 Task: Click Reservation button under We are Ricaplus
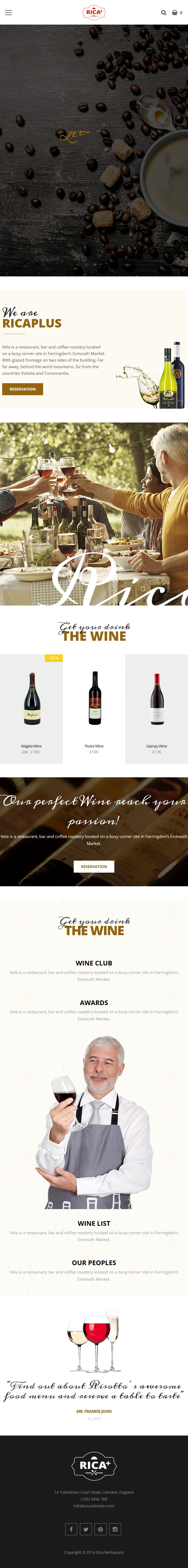[23, 389]
